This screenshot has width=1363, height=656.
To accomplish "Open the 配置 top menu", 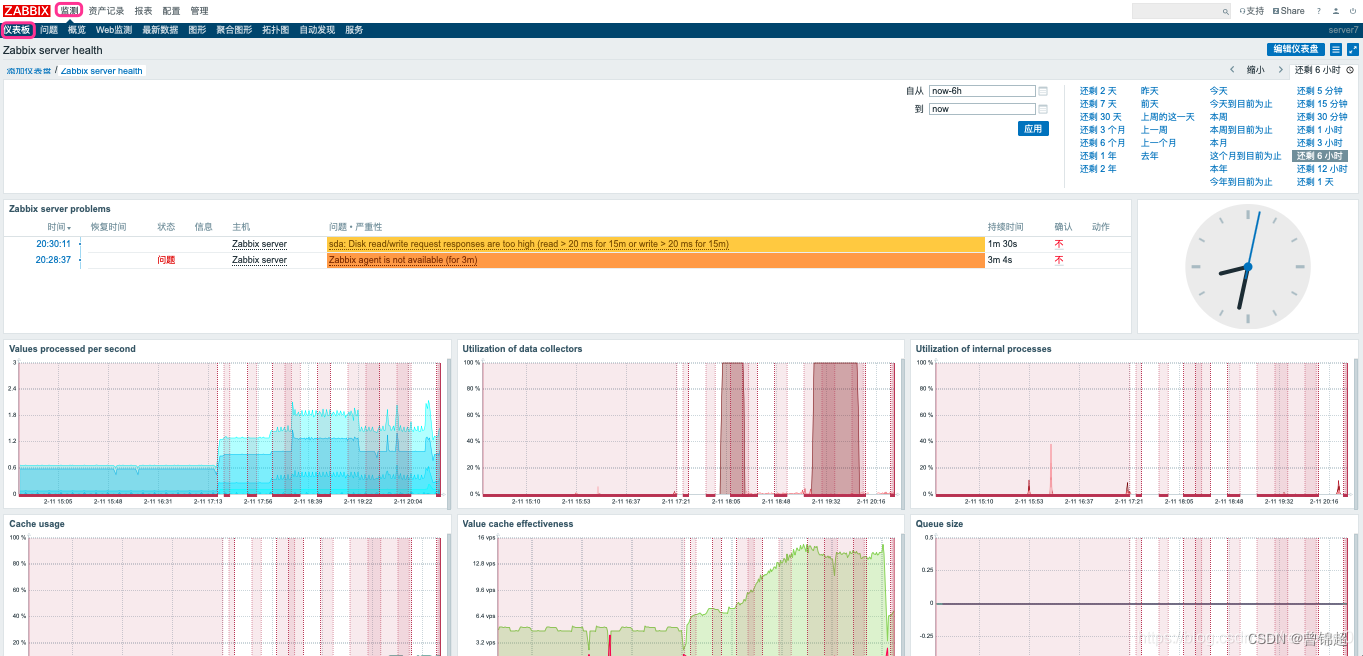I will [x=171, y=11].
